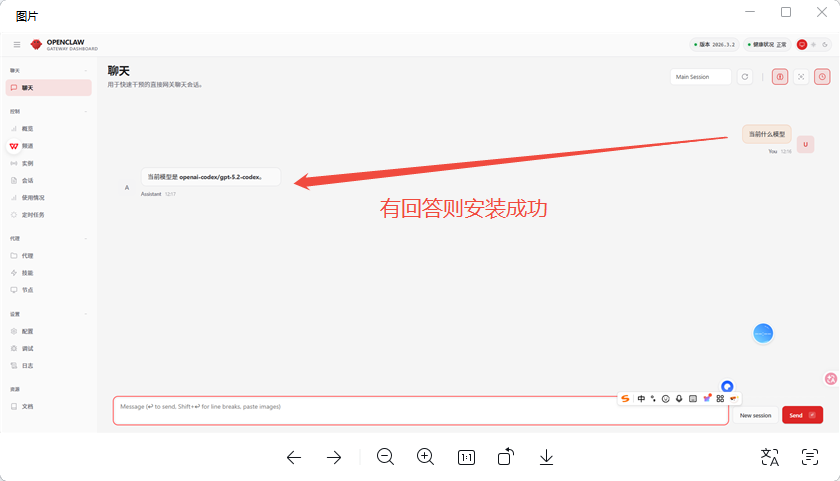Zoom out the image
840x481 pixels.
tap(385, 457)
